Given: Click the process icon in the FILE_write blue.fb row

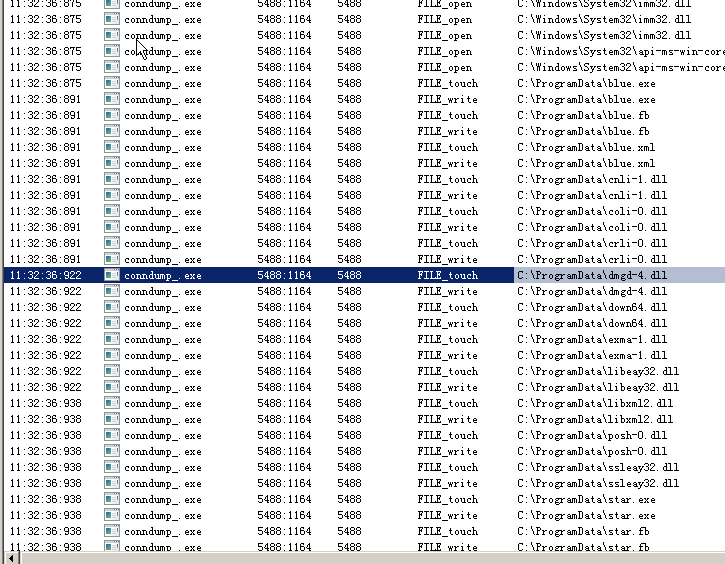Looking at the screenshot, I should (x=112, y=131).
